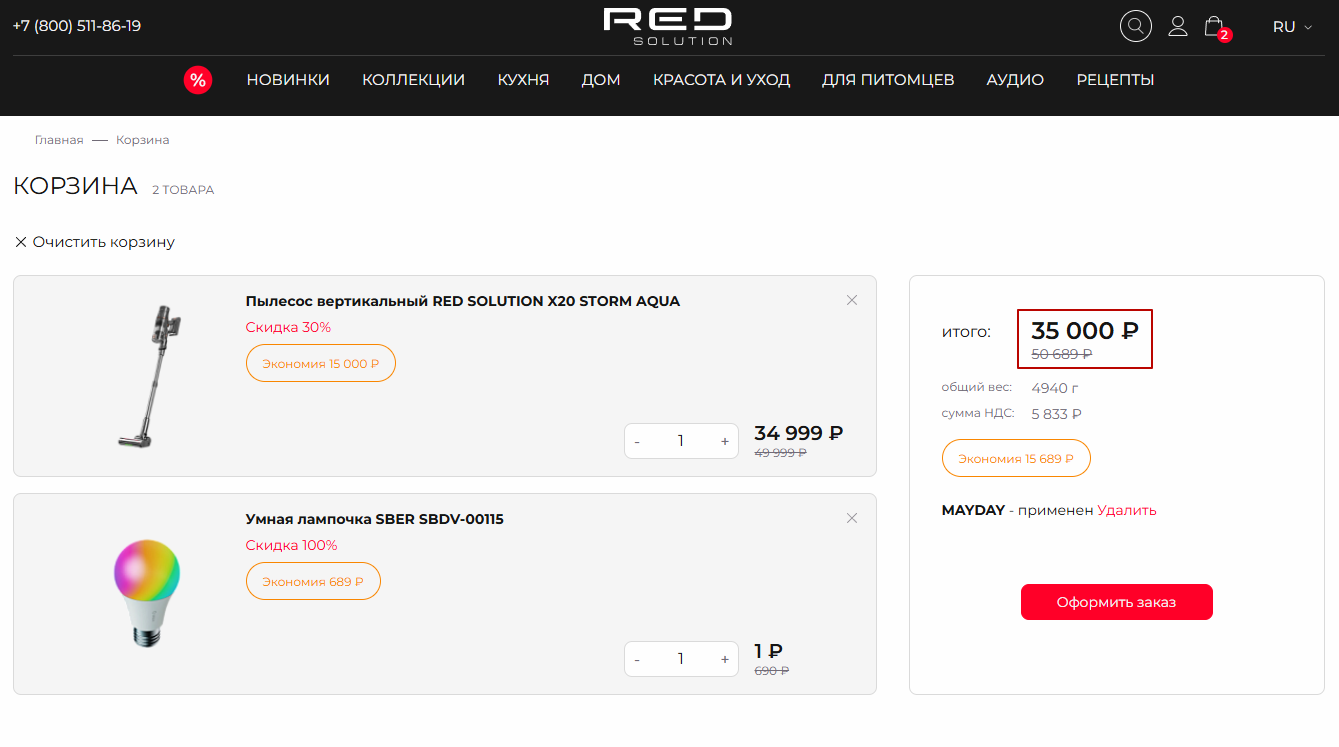Call the +7 (800) 511-86-19 phone link
This screenshot has width=1339, height=747.
[x=77, y=26]
